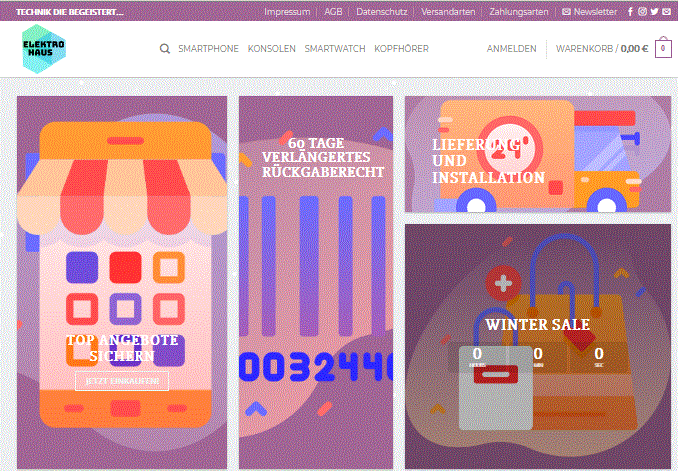
Task: Open the Instagram social icon
Action: coord(643,12)
